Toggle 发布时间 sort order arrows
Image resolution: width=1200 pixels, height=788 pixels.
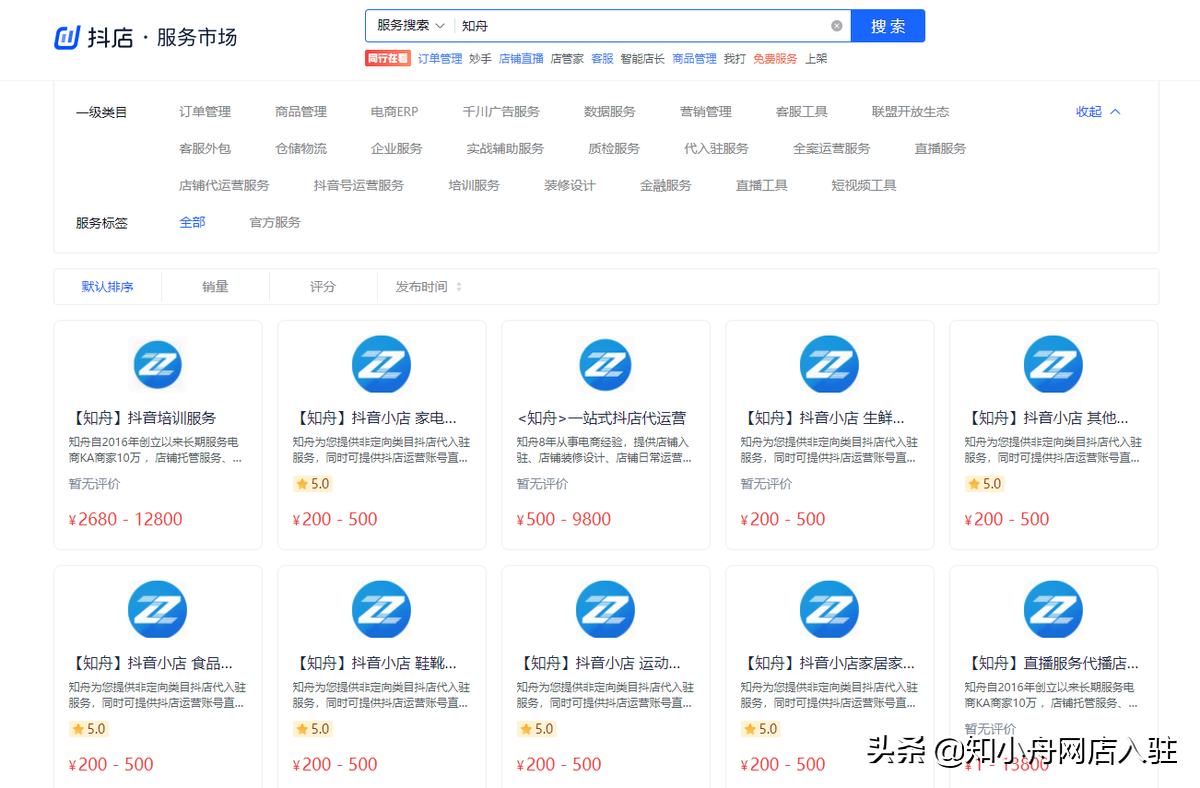pyautogui.click(x=459, y=287)
